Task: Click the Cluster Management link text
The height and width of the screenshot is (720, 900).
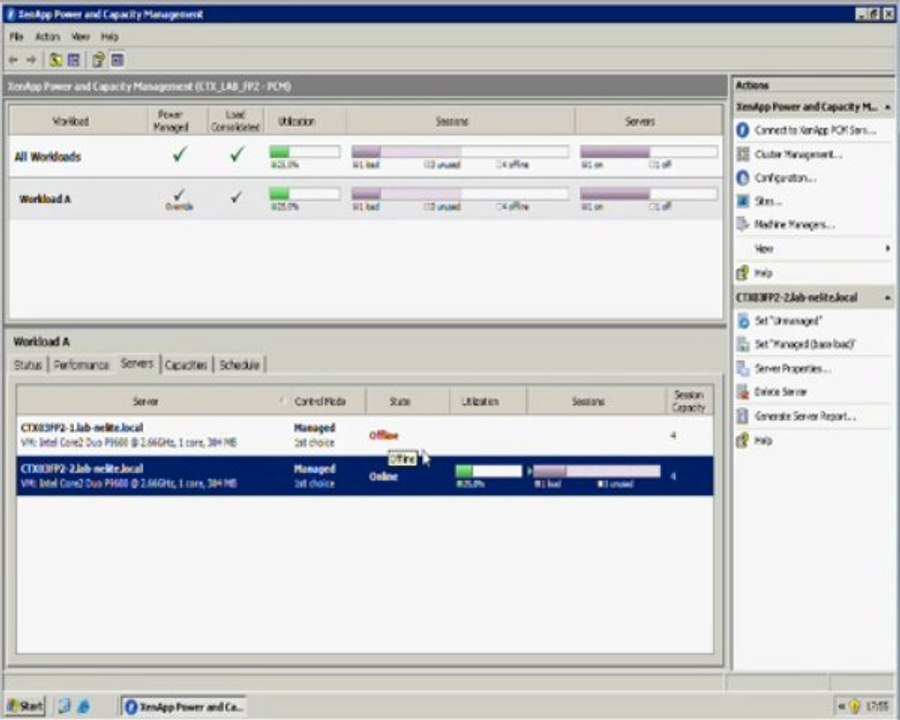Action: (798, 154)
